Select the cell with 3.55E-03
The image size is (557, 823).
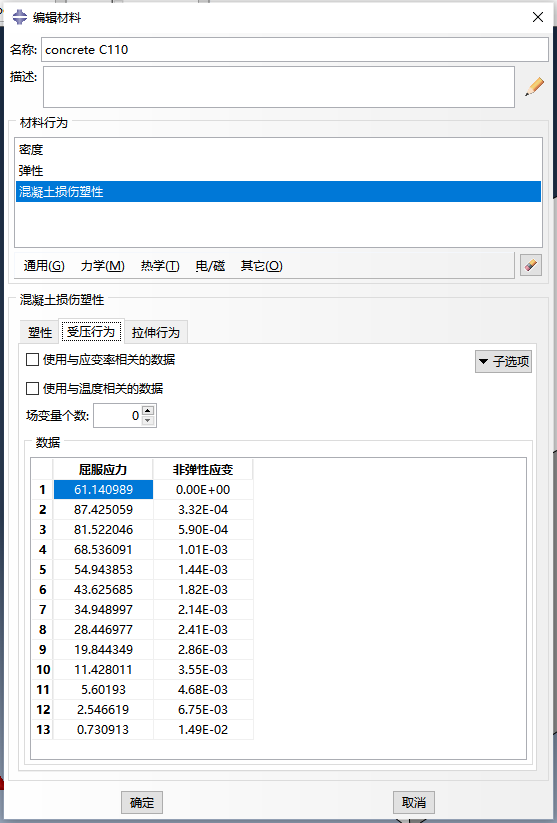[x=203, y=669]
